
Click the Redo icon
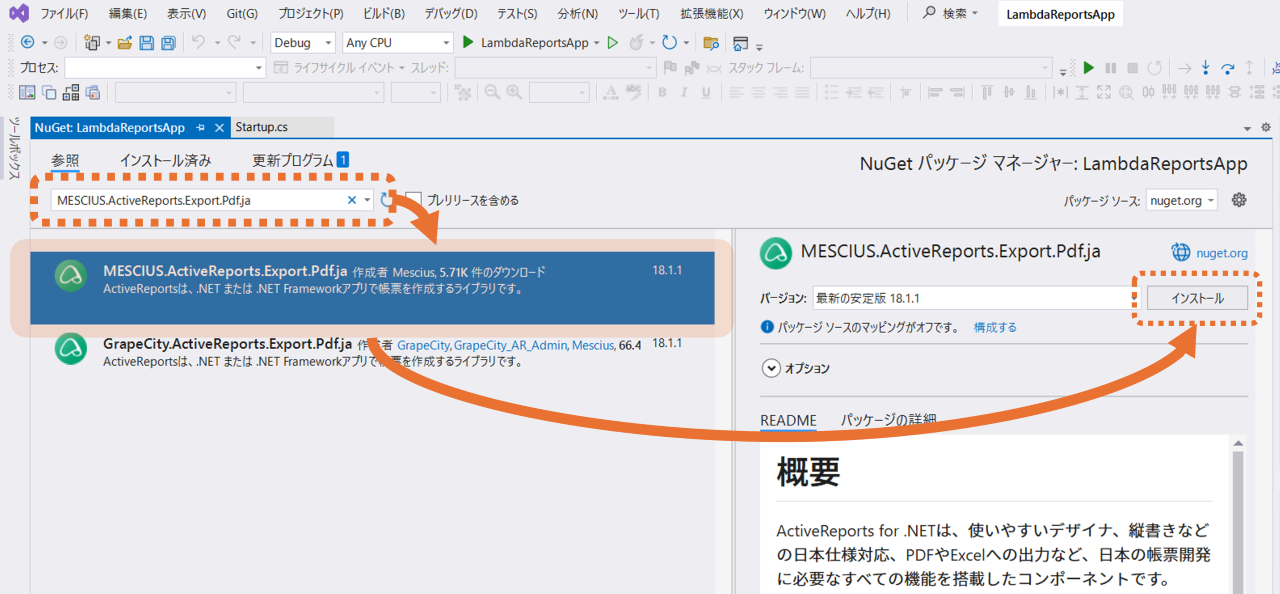point(234,43)
